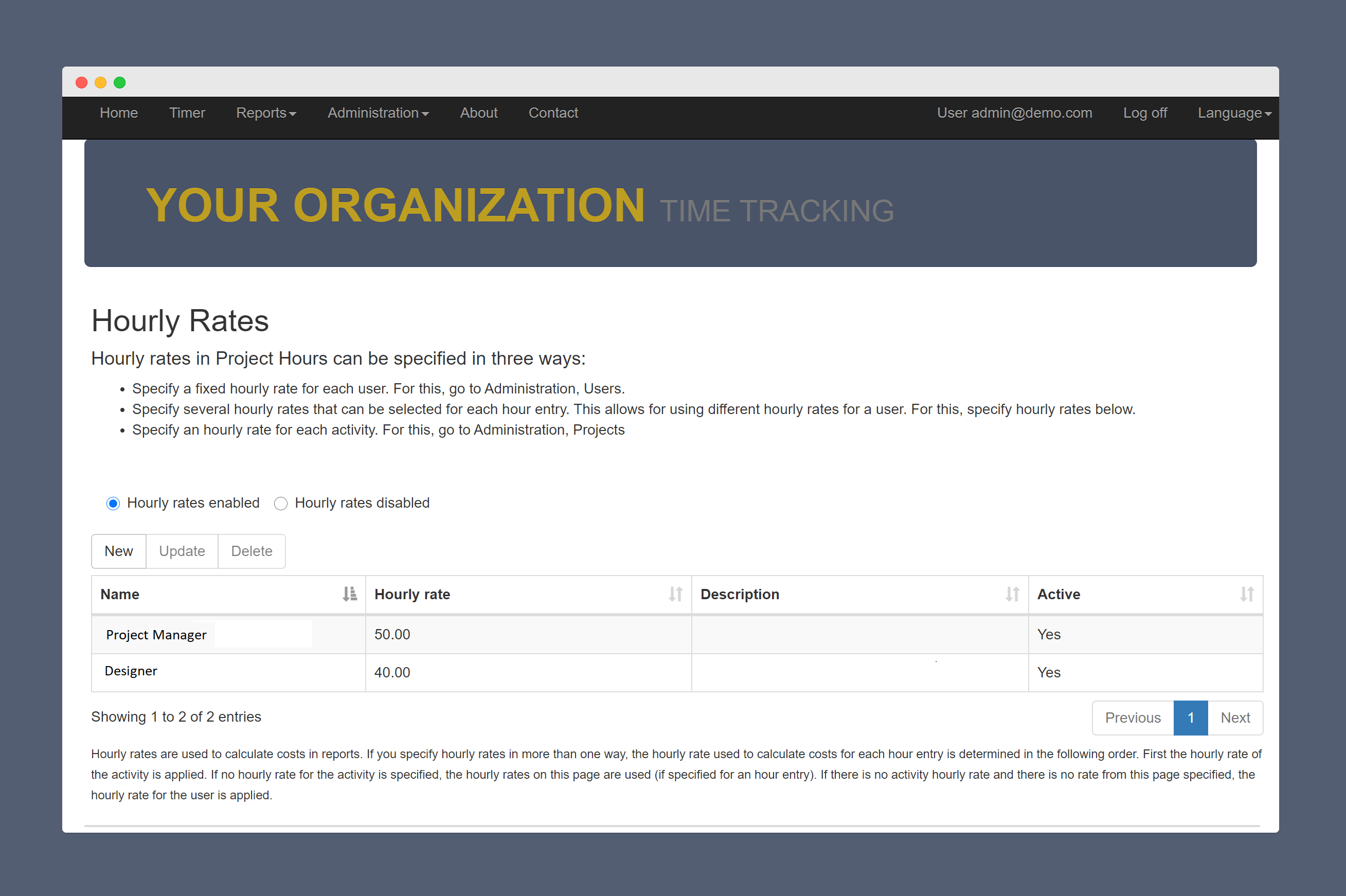Click the New hourly rate button
The width and height of the screenshot is (1346, 896).
click(119, 551)
